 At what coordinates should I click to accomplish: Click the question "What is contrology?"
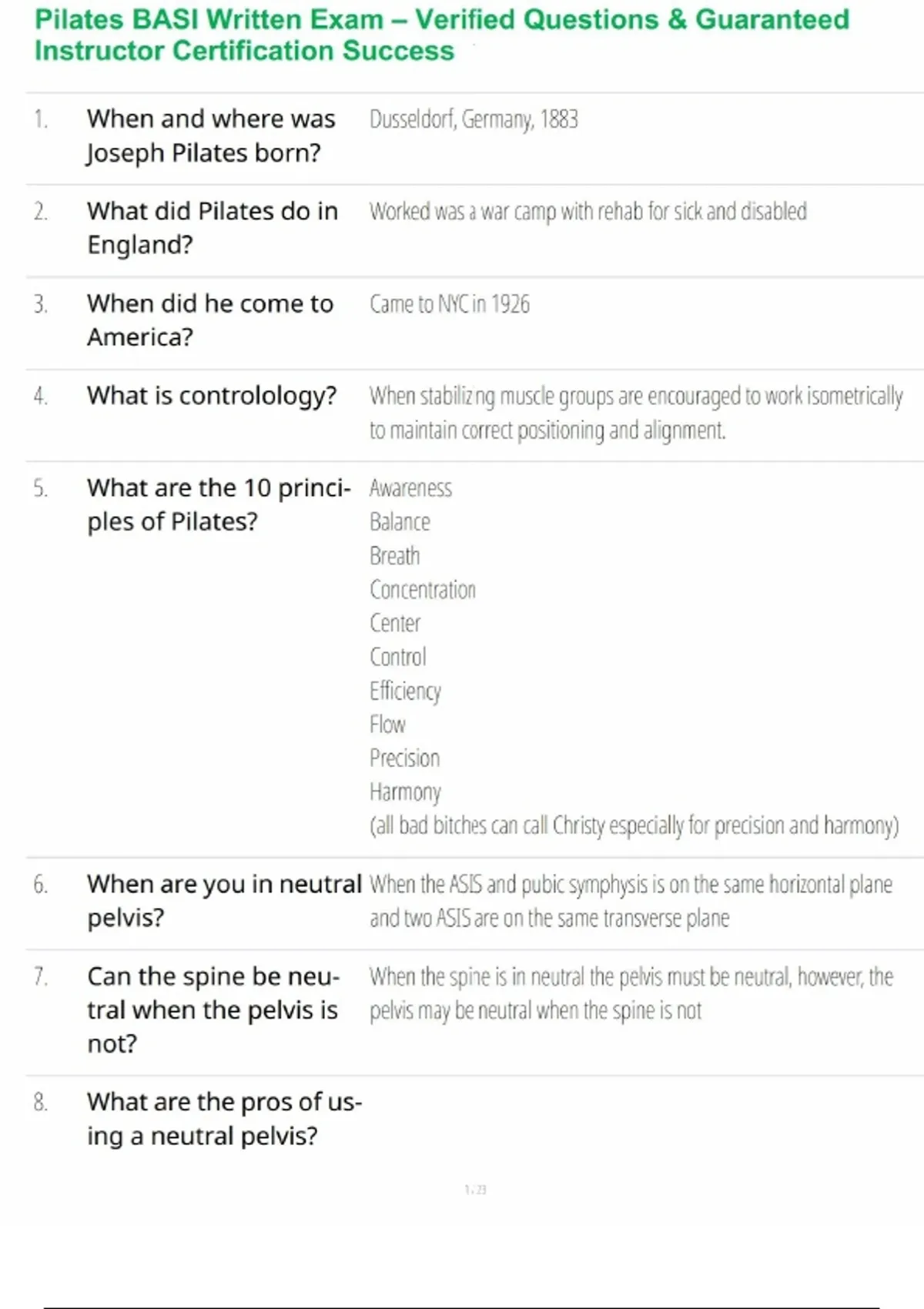coord(212,396)
